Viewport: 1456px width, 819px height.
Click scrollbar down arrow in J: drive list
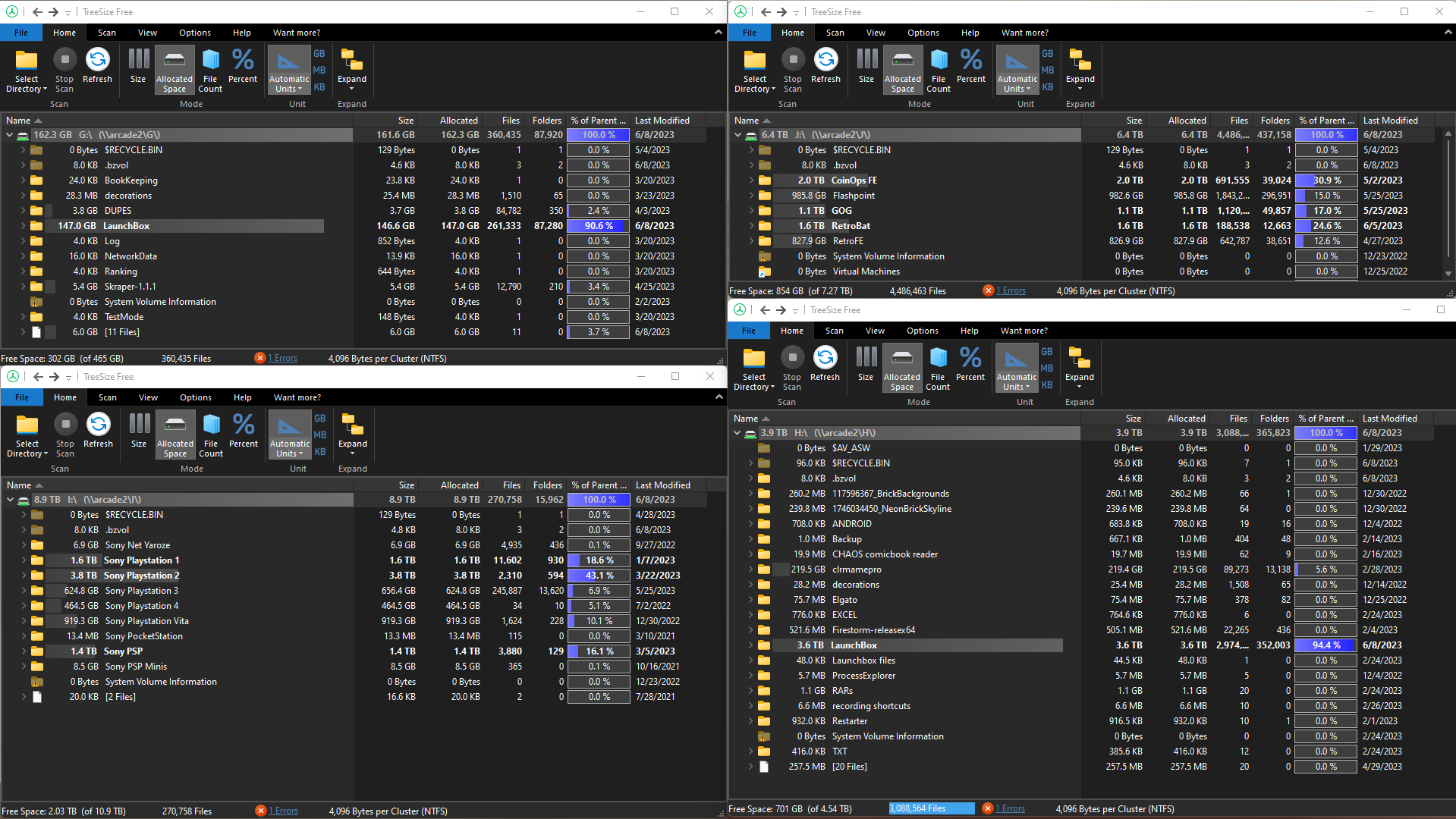click(x=1448, y=273)
